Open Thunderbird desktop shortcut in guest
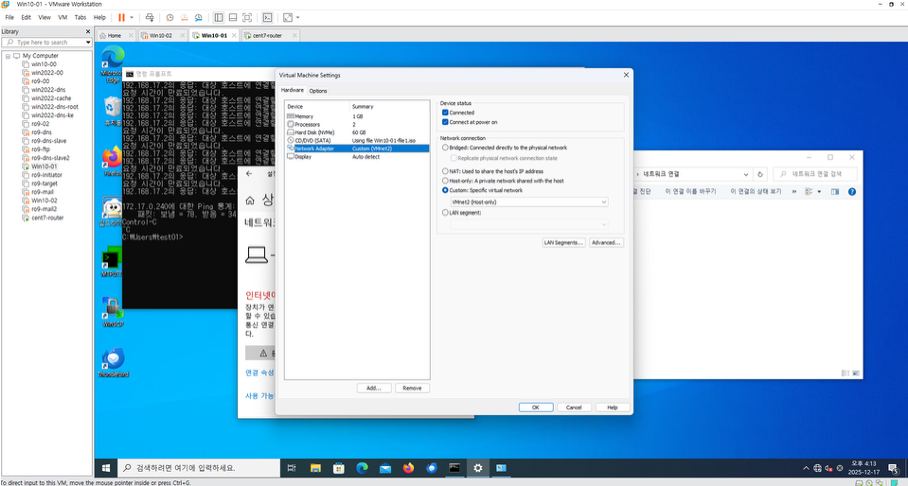Image resolution: width=908 pixels, height=486 pixels. click(114, 363)
